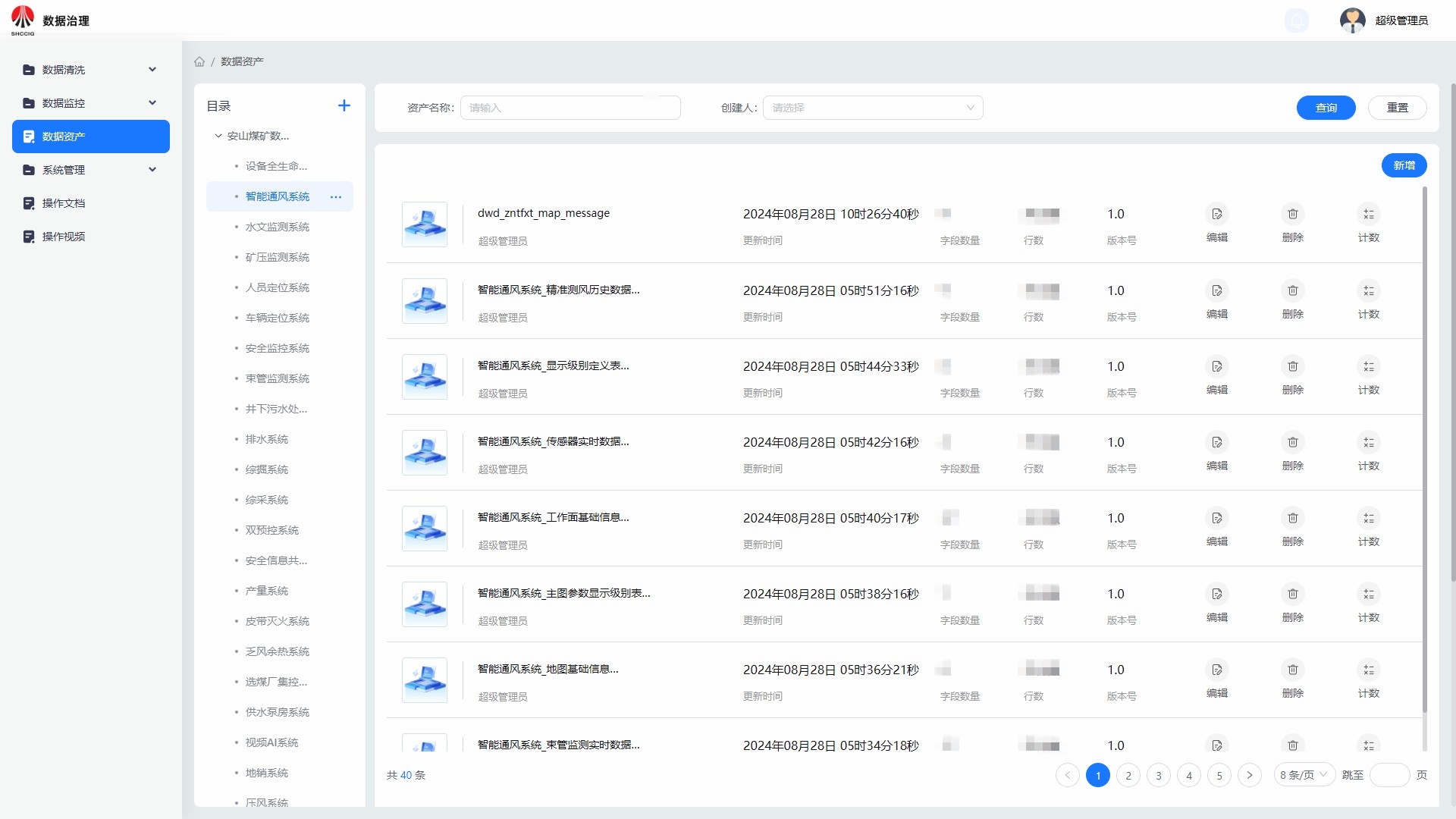Click the delete icon for the 地图基础信息 row

click(x=1292, y=670)
